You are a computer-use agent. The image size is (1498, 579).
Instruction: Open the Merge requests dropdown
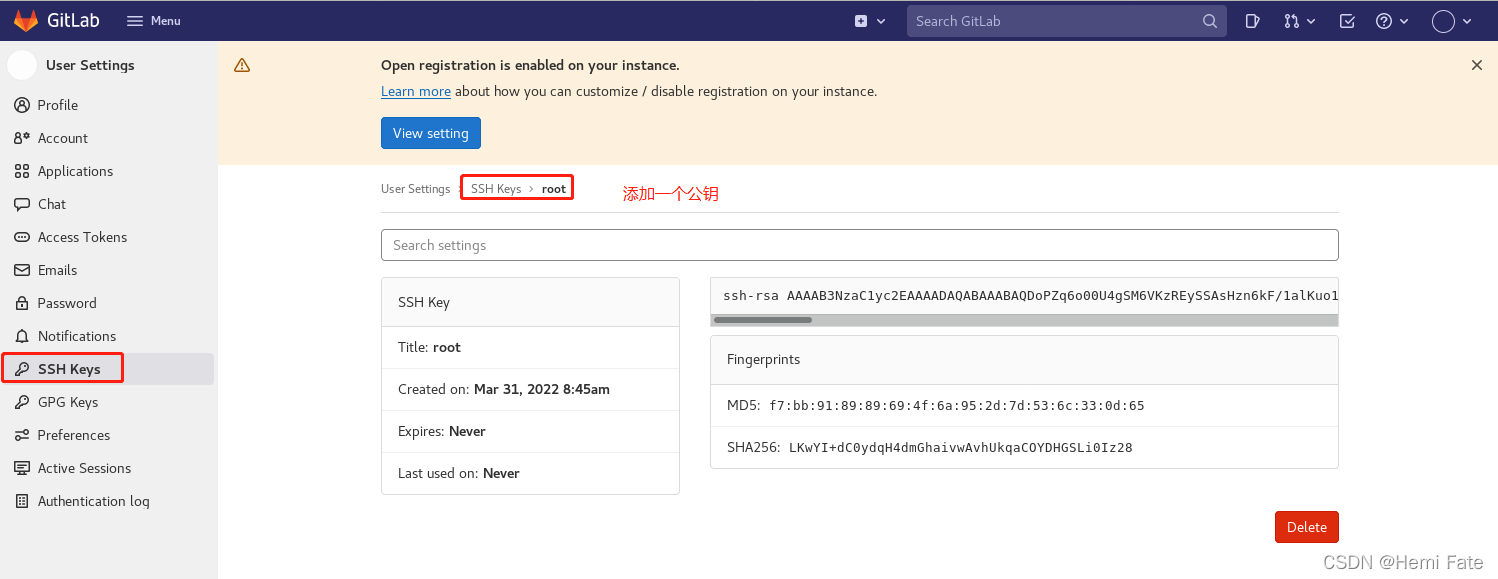[1300, 21]
